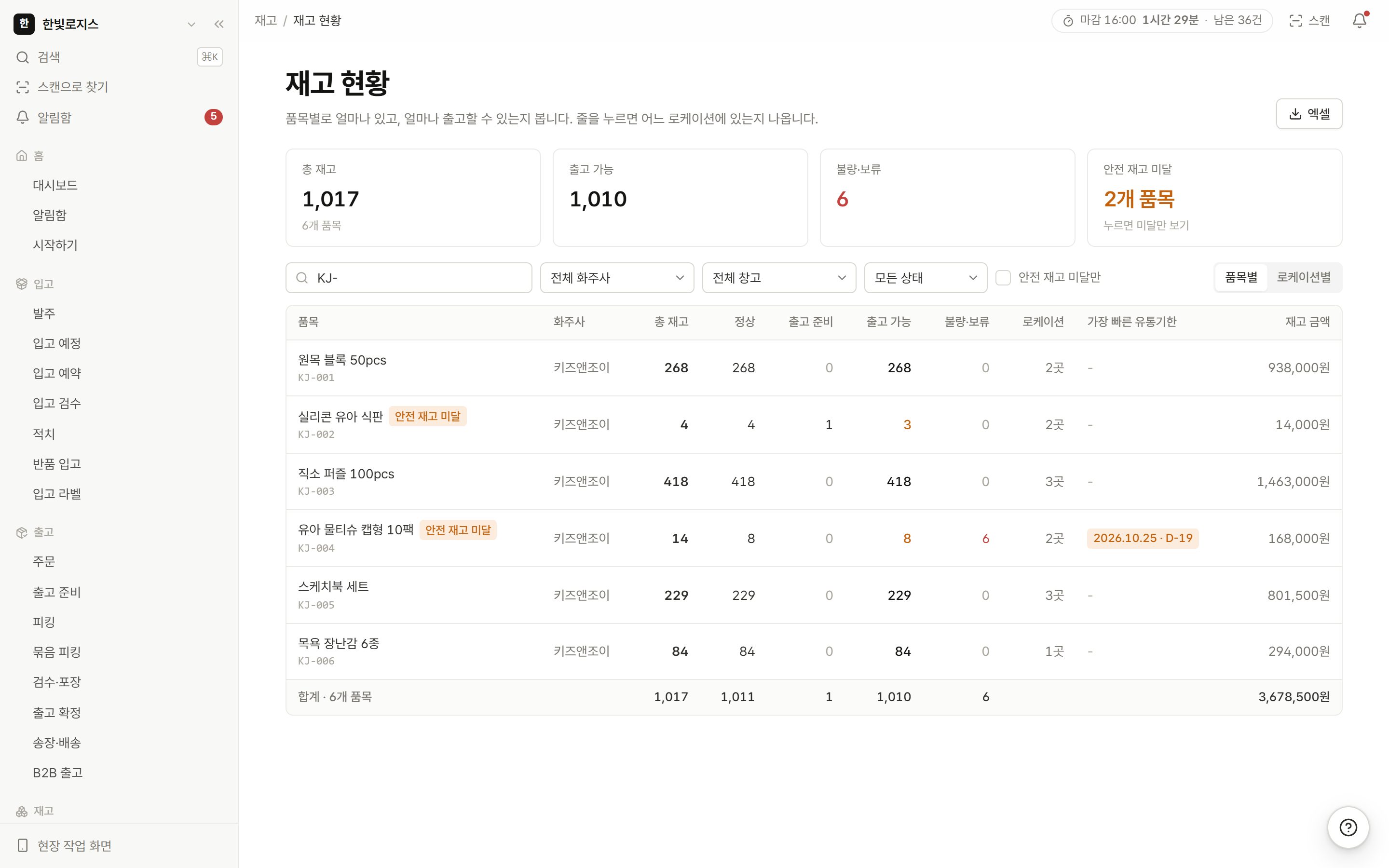This screenshot has width=1389, height=868.
Task: Open 현장 작업 화면 device icon
Action: (x=22, y=845)
